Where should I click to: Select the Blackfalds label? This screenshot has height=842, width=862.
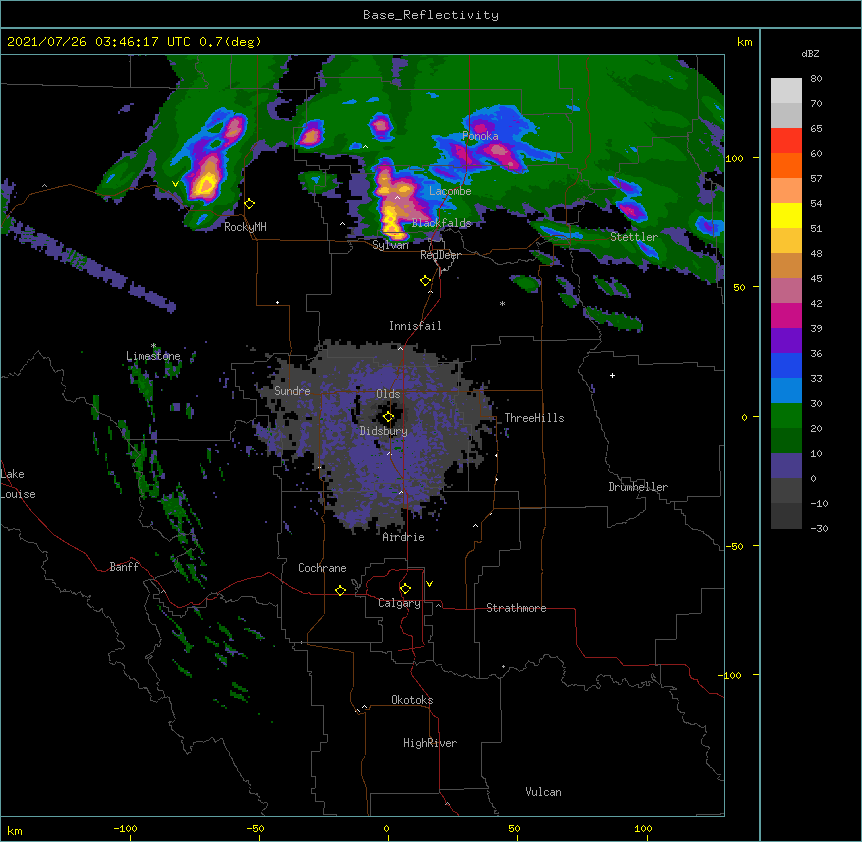click(x=441, y=223)
